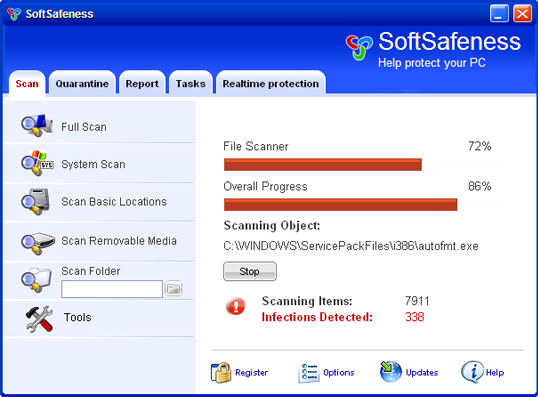Click the red infection alert icon
The width and height of the screenshot is (538, 397).
click(236, 306)
